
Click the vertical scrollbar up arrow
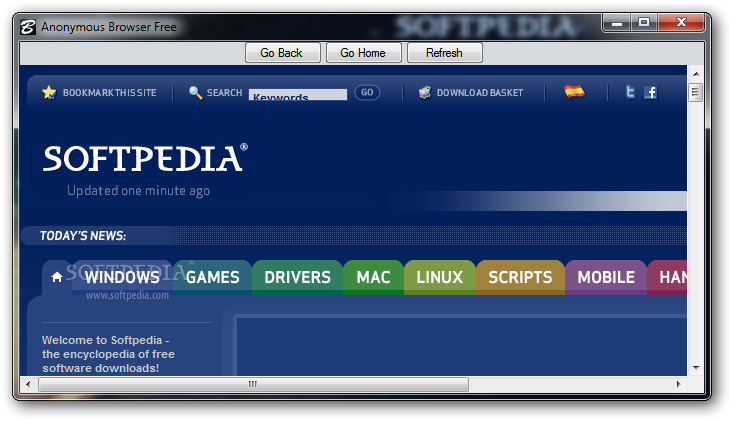point(696,74)
